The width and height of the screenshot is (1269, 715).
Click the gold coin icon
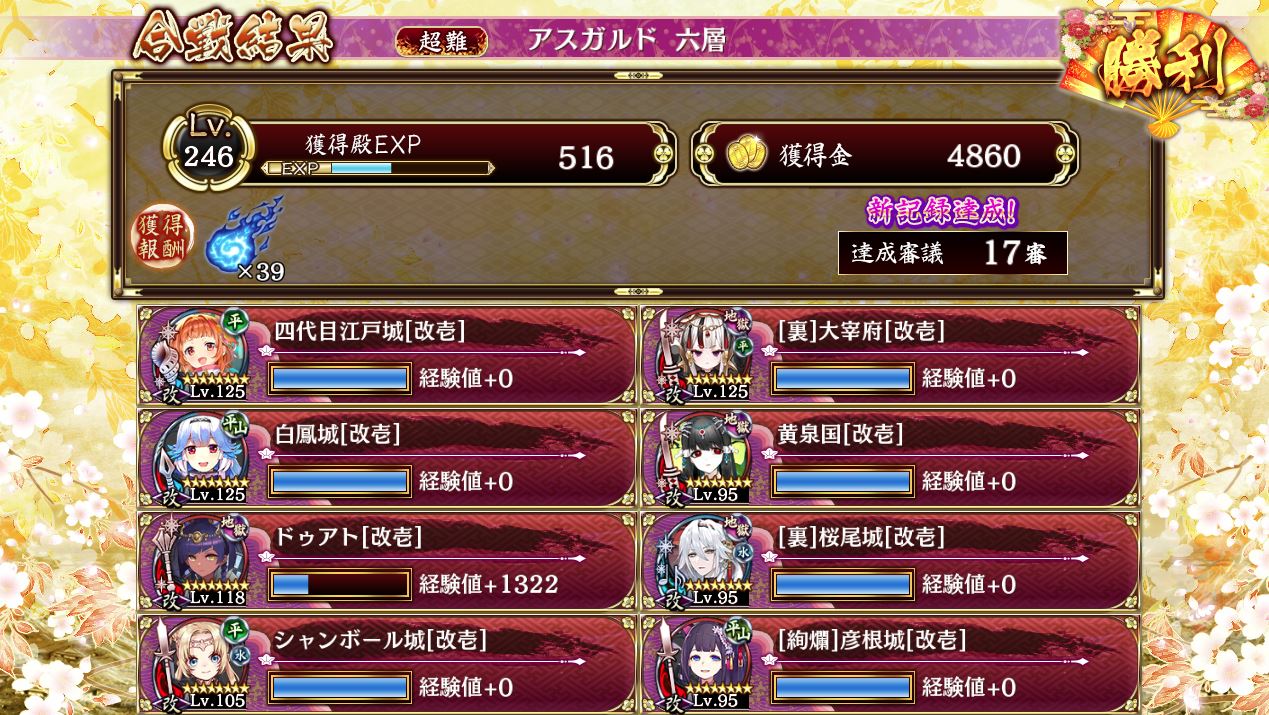tap(745, 154)
